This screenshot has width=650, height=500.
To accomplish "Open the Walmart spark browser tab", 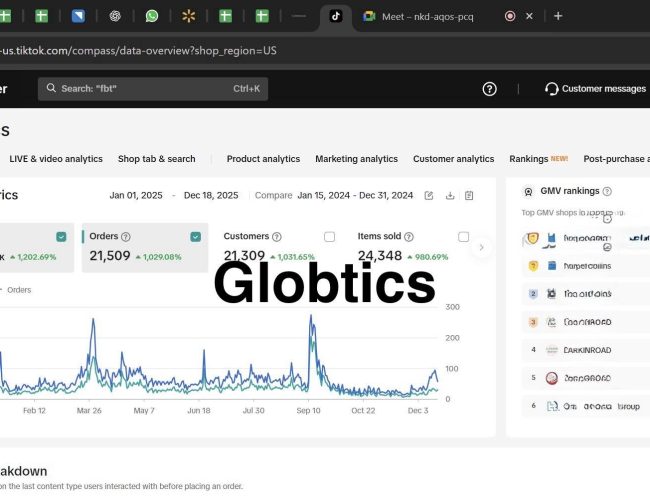I will pyautogui.click(x=189, y=16).
